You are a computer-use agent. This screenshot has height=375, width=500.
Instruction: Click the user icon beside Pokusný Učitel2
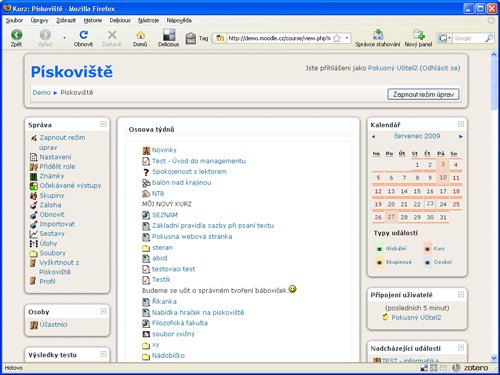pos(386,317)
